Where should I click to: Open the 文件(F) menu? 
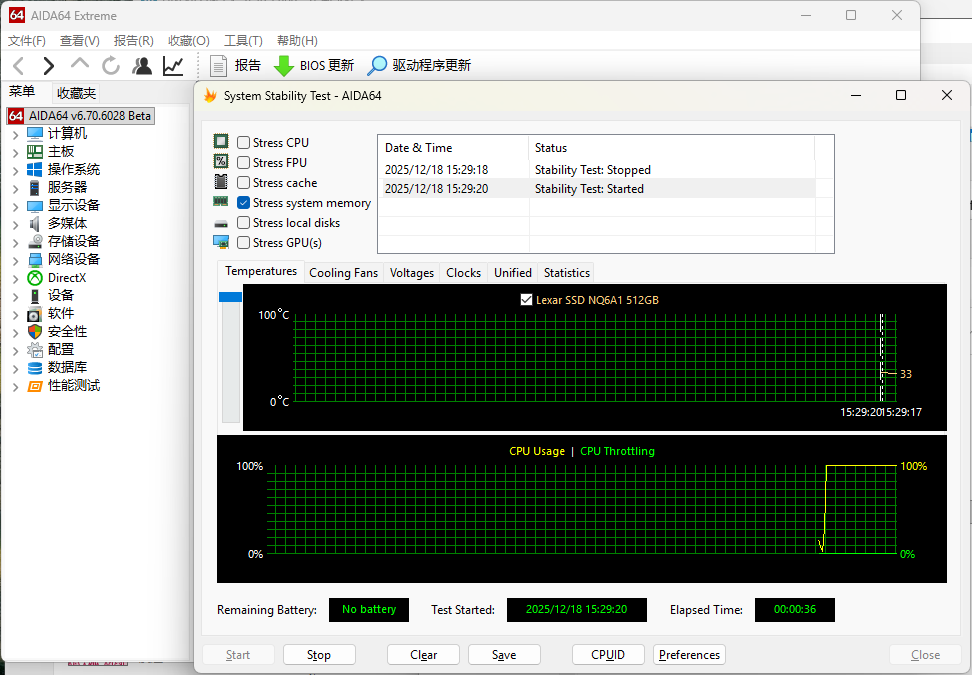(x=27, y=41)
